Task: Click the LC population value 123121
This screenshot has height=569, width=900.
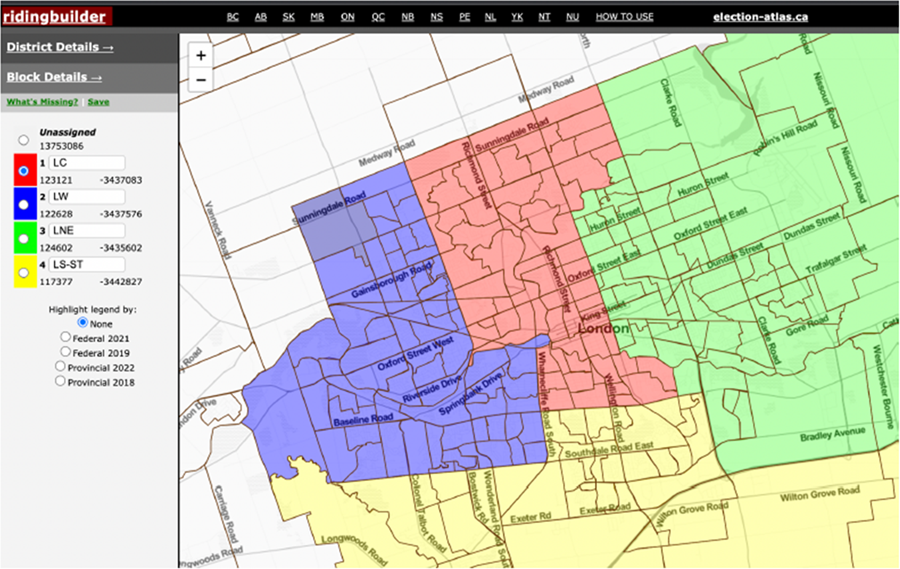Action: 56,180
